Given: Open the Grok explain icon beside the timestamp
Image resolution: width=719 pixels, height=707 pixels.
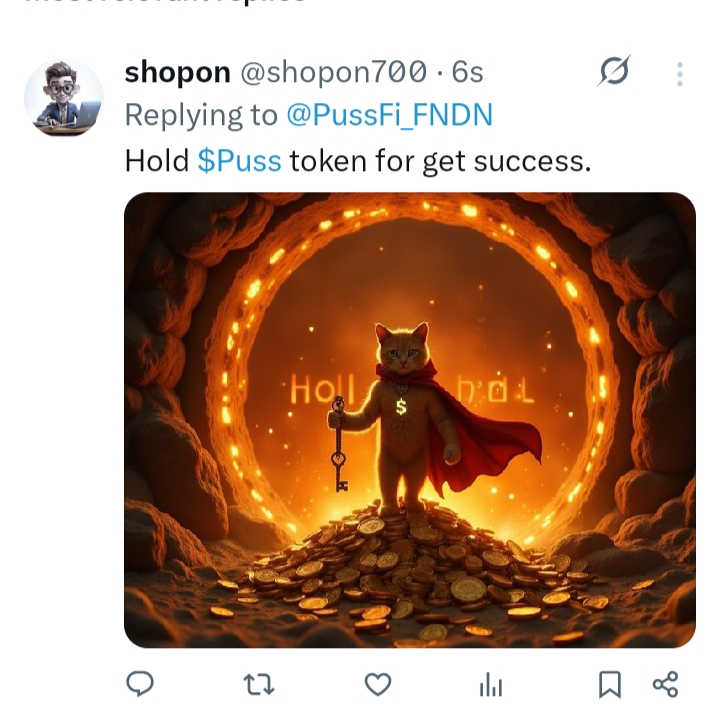Looking at the screenshot, I should coord(614,72).
